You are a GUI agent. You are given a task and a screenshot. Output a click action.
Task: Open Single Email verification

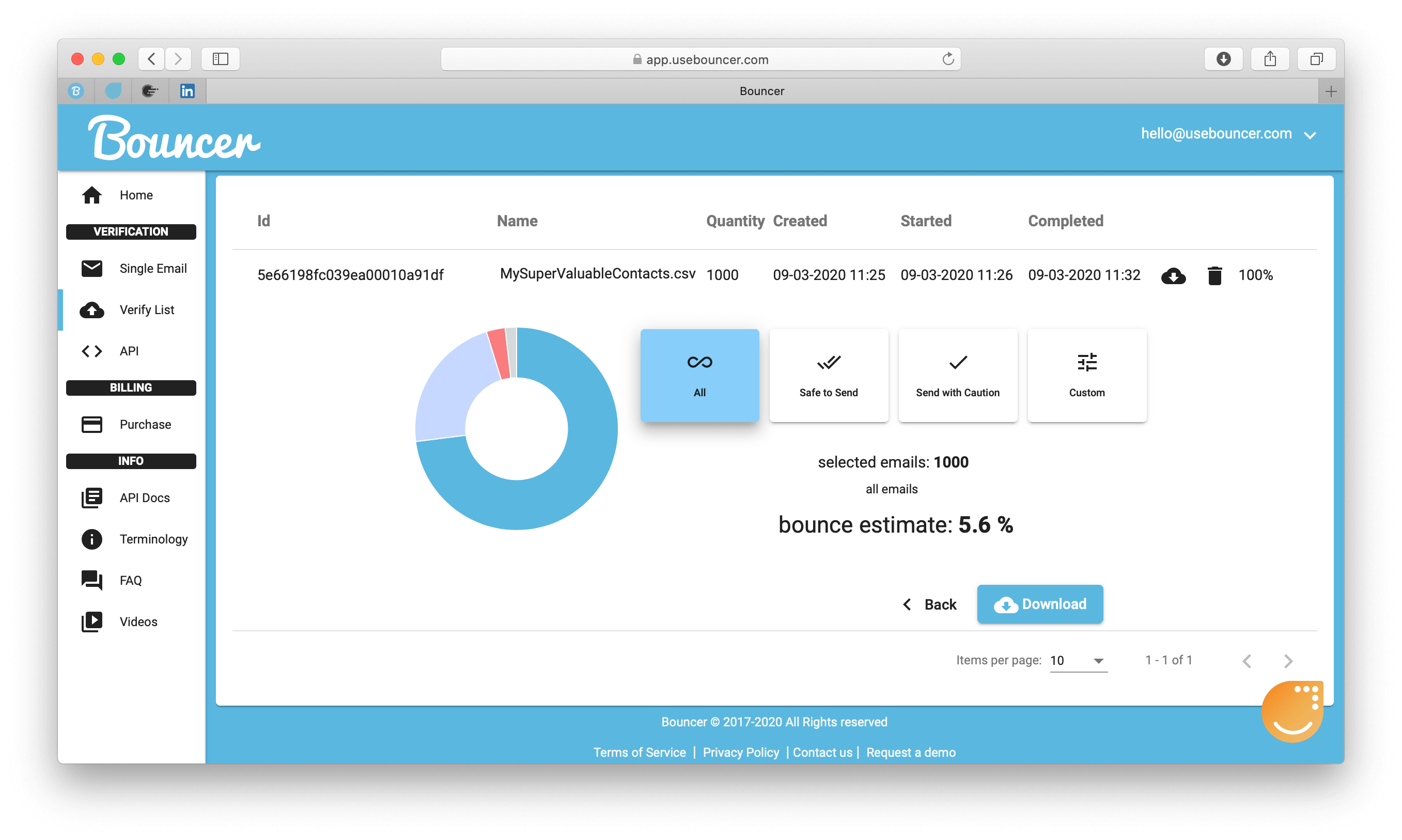click(153, 268)
